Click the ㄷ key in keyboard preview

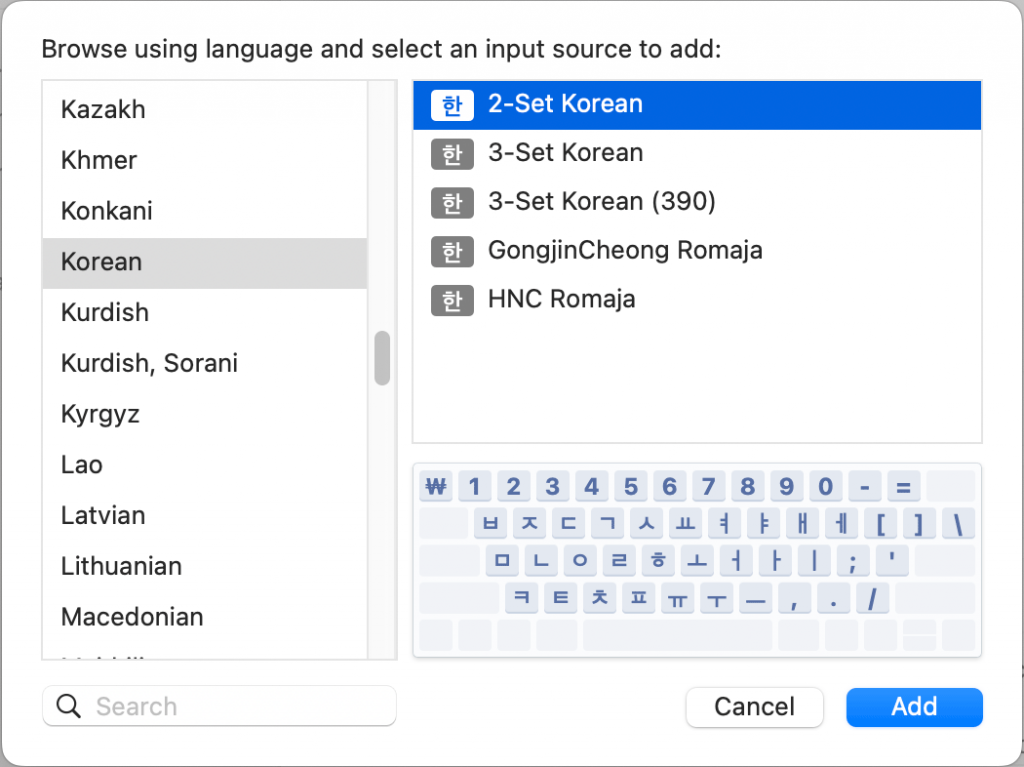click(568, 524)
